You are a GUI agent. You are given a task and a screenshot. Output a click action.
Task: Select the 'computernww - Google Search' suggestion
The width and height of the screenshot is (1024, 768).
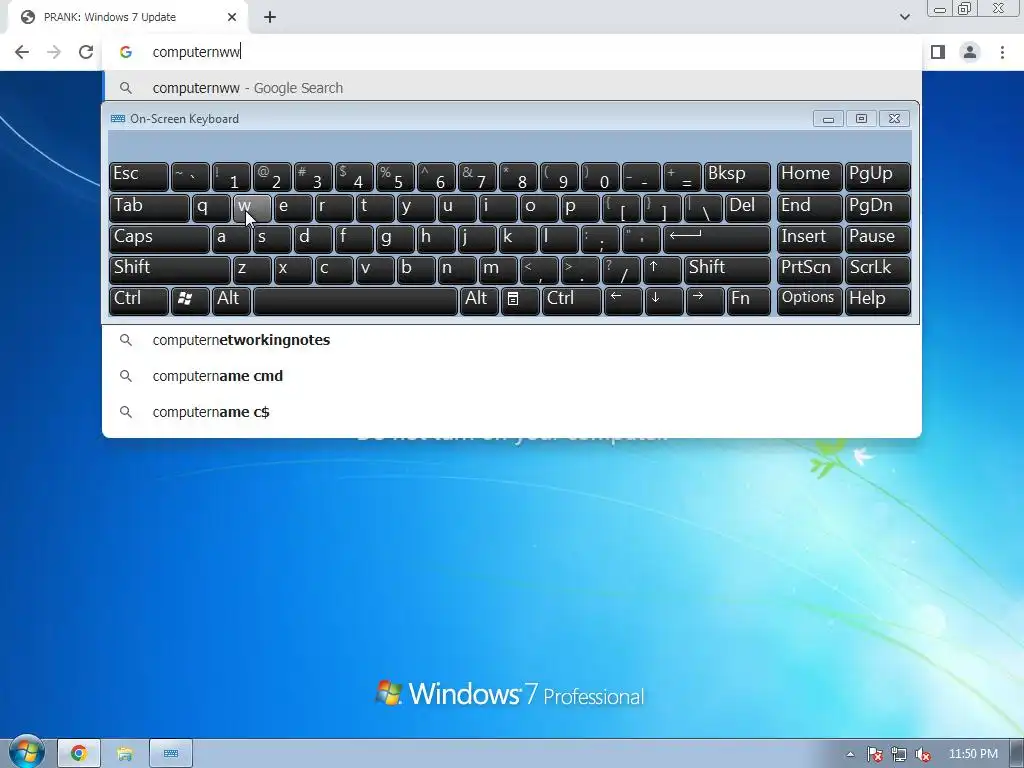pyautogui.click(x=511, y=88)
